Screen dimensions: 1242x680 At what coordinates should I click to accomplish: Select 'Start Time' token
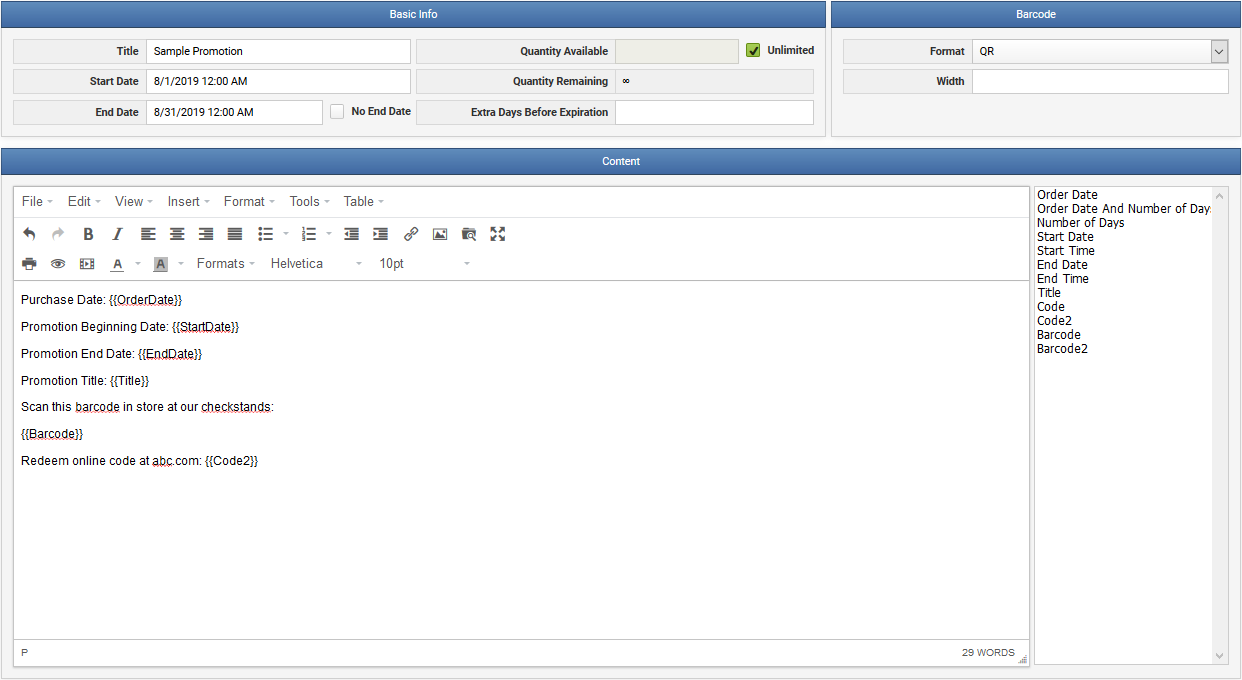tap(1066, 251)
